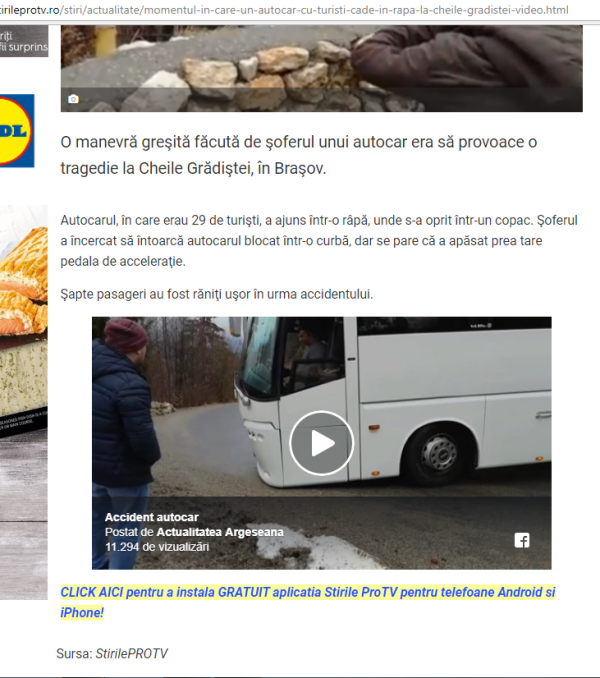Open the Actualitatea Argeseana page link

pos(220,532)
